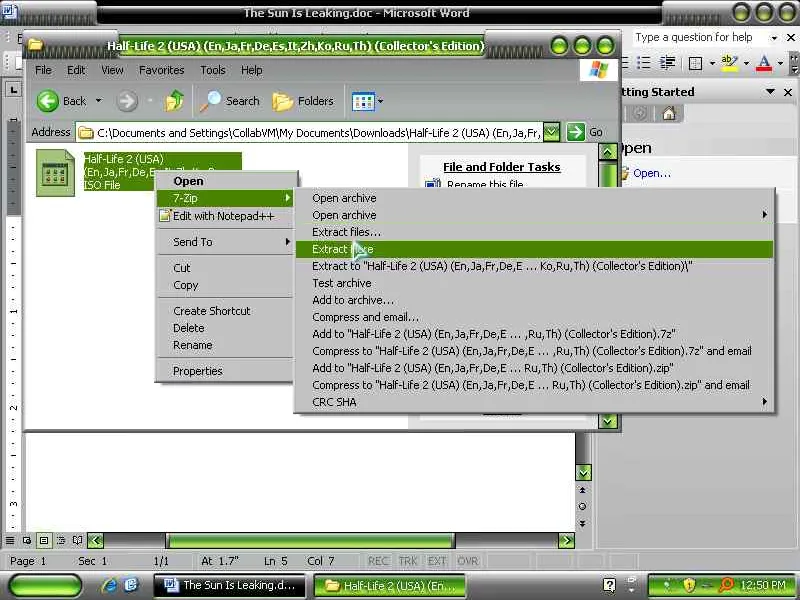Toggle REC in Word status bar
This screenshot has width=800, height=600.
(378, 561)
